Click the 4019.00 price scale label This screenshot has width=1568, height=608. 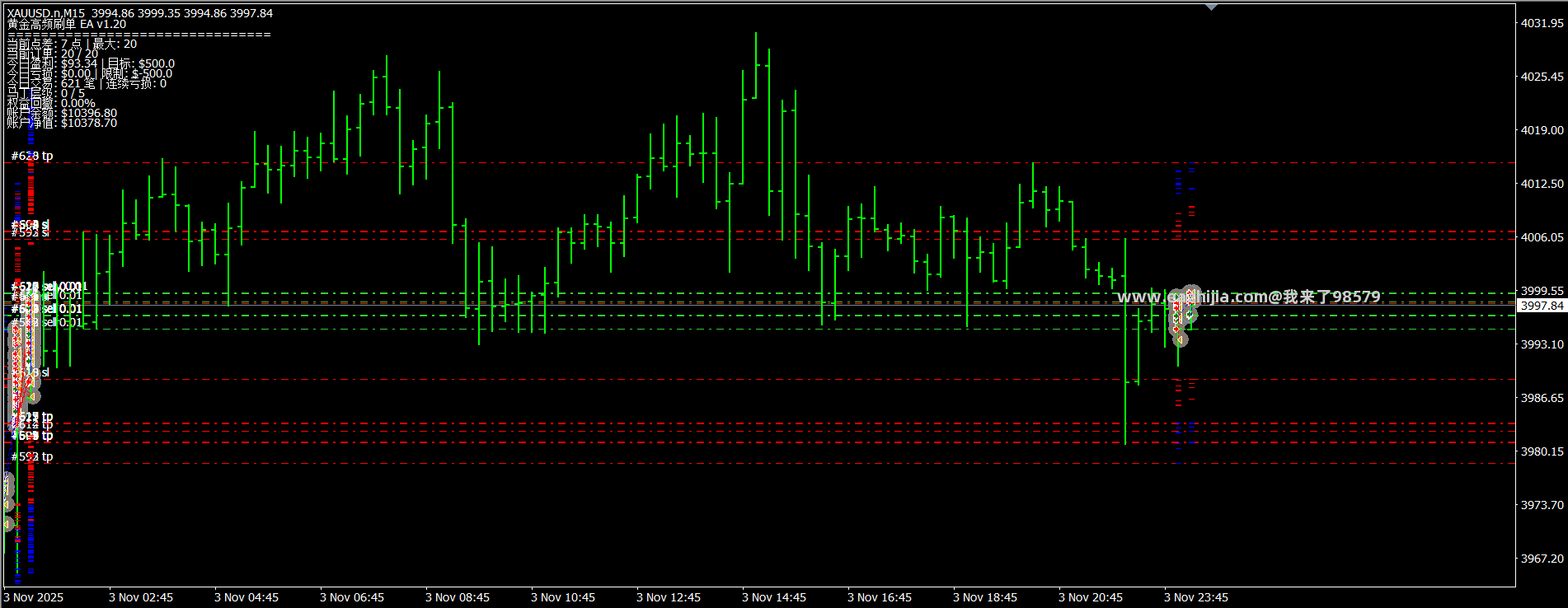1542,130
